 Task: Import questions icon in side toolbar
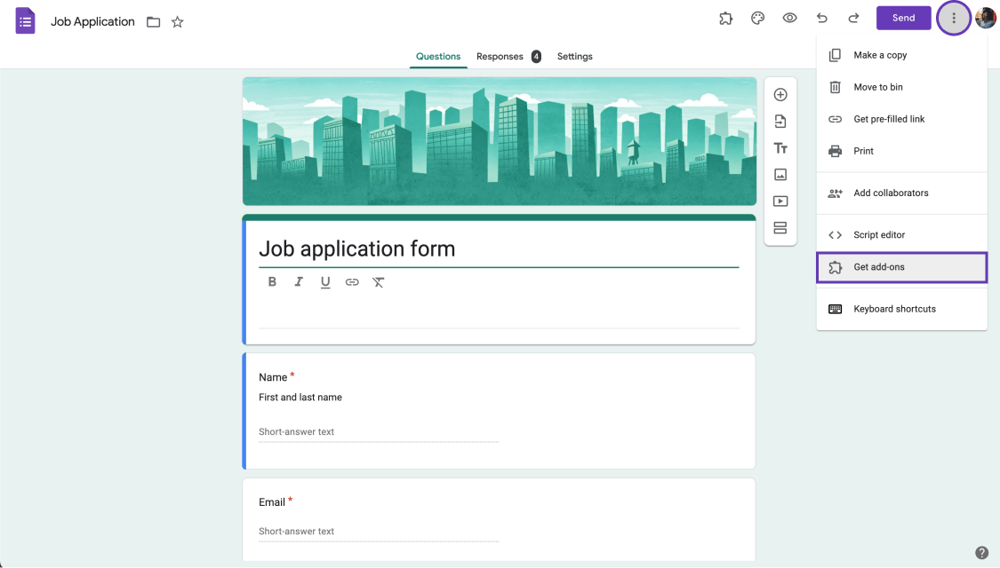pos(780,121)
